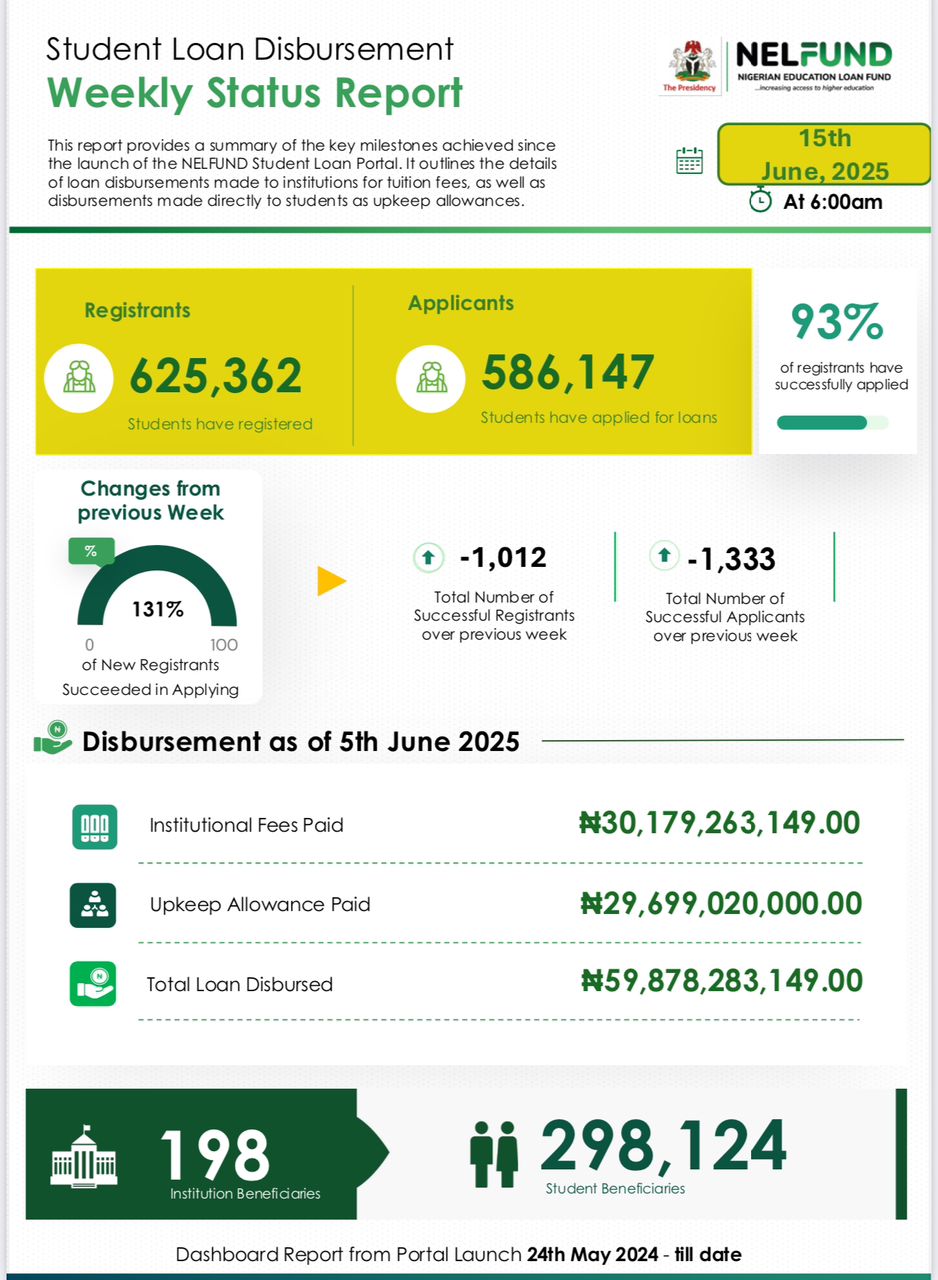The width and height of the screenshot is (938, 1280).
Task: Click the hand-with-coin Disbursement heading icon
Action: click(53, 739)
